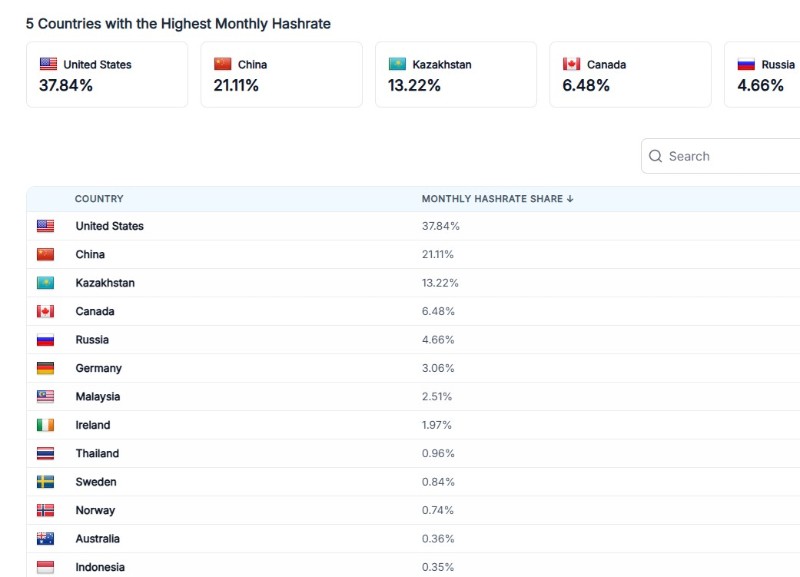
Task: Click the 13.22% cell in the Kazakhstan table row
Action: click(x=440, y=283)
